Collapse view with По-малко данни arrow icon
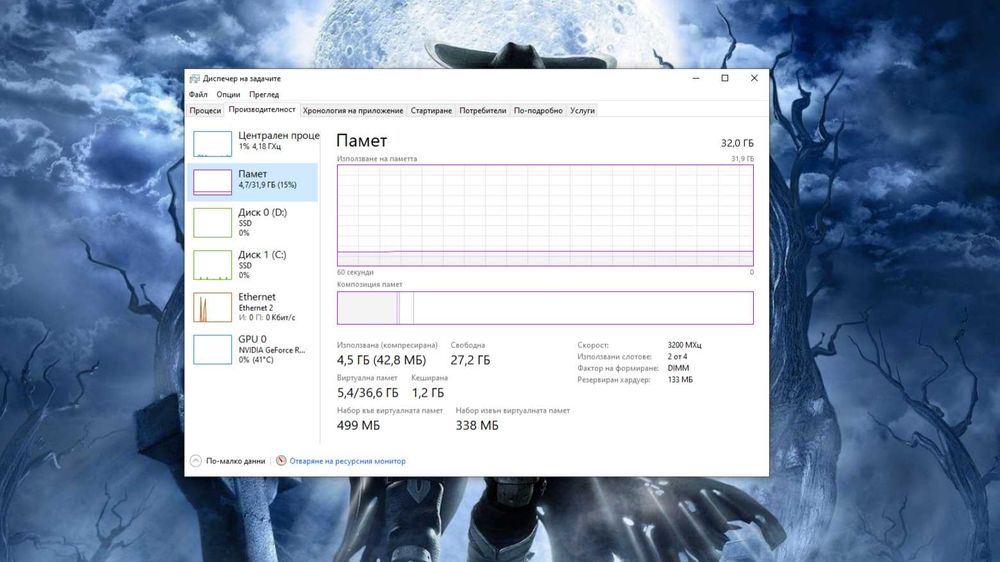 [196, 461]
